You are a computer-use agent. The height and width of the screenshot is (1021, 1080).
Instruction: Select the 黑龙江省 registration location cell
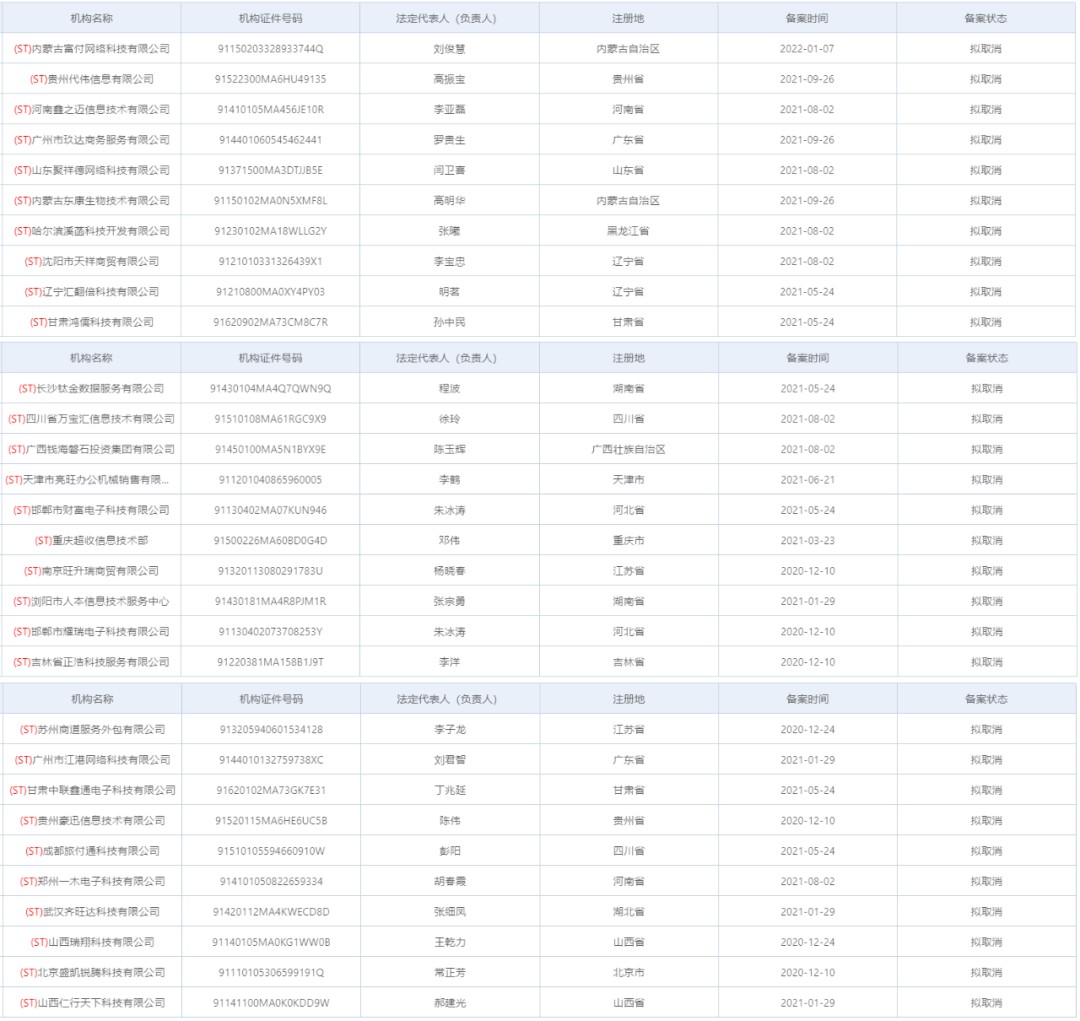click(628, 231)
